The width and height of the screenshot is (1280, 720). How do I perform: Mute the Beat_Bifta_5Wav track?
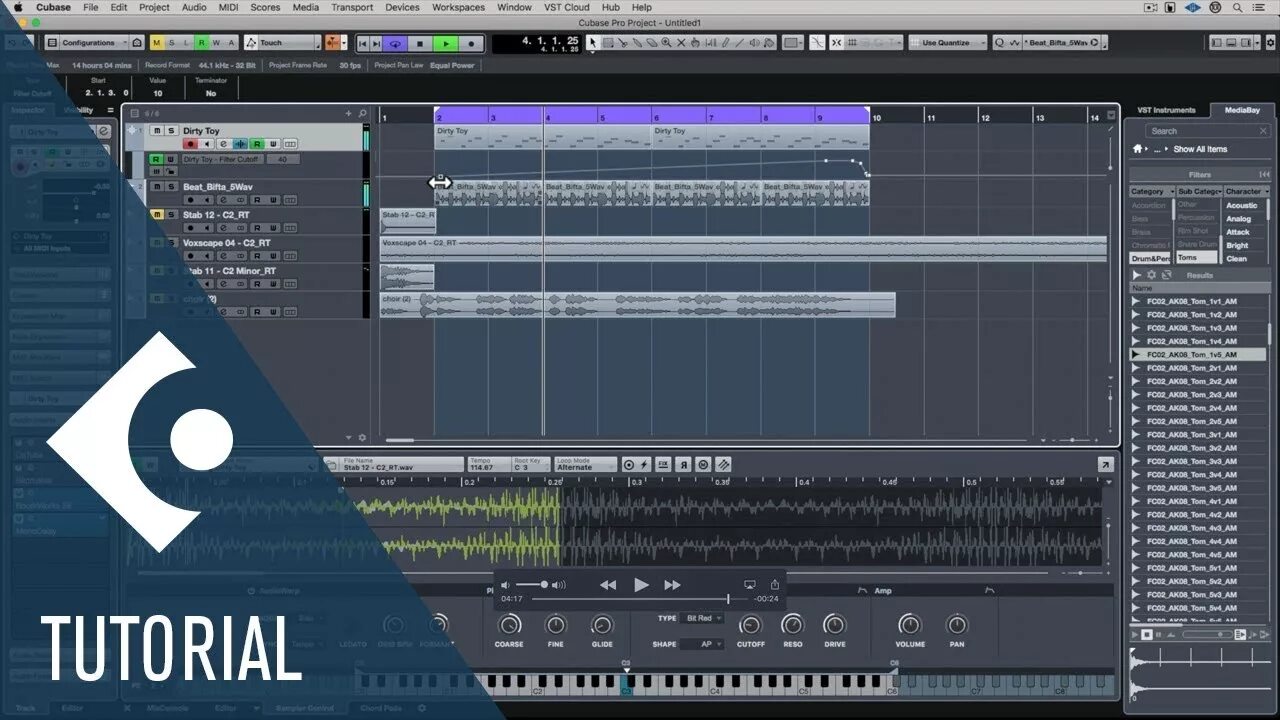[157, 187]
